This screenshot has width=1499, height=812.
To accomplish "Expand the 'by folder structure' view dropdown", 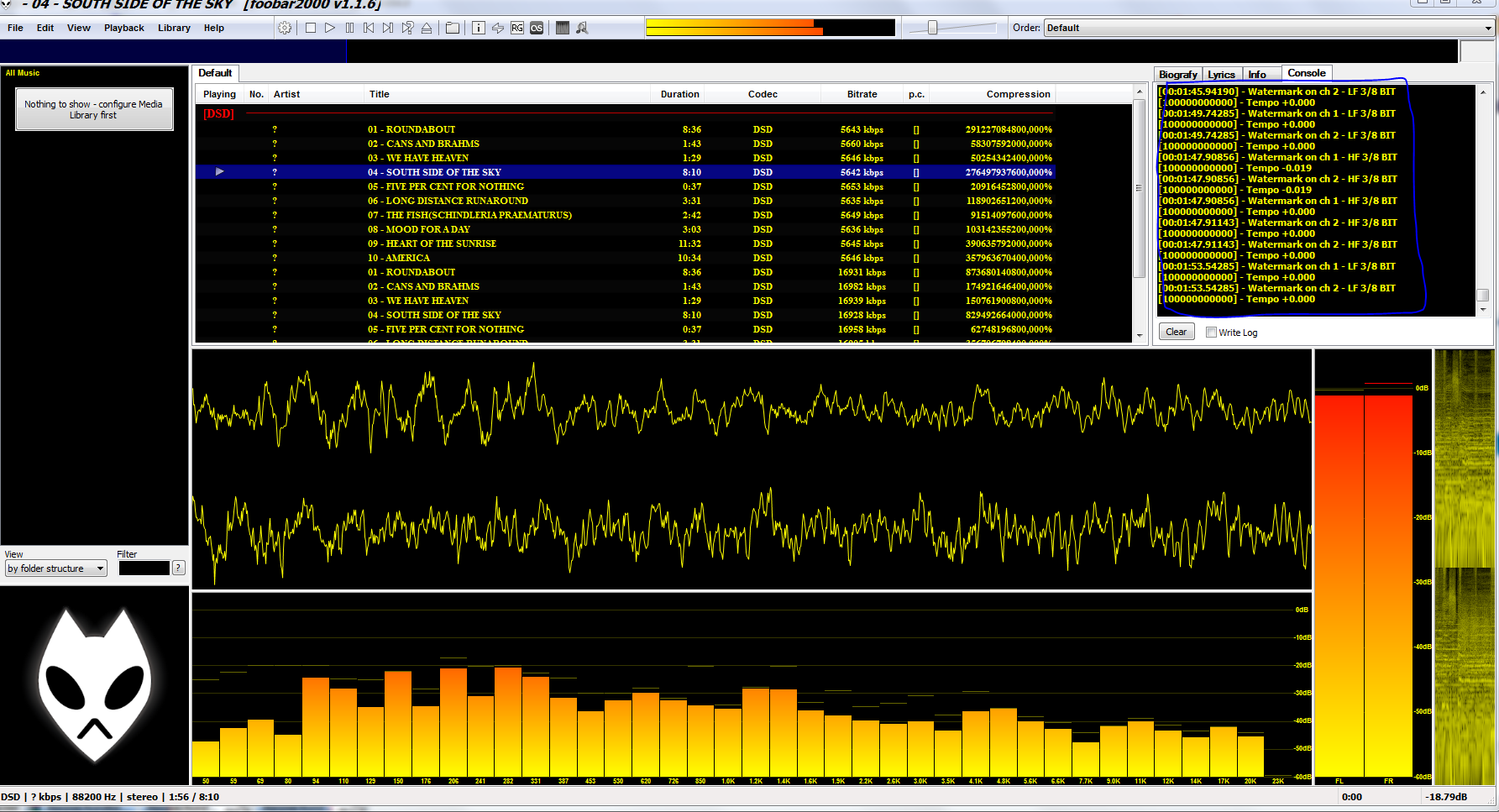I will pos(56,568).
